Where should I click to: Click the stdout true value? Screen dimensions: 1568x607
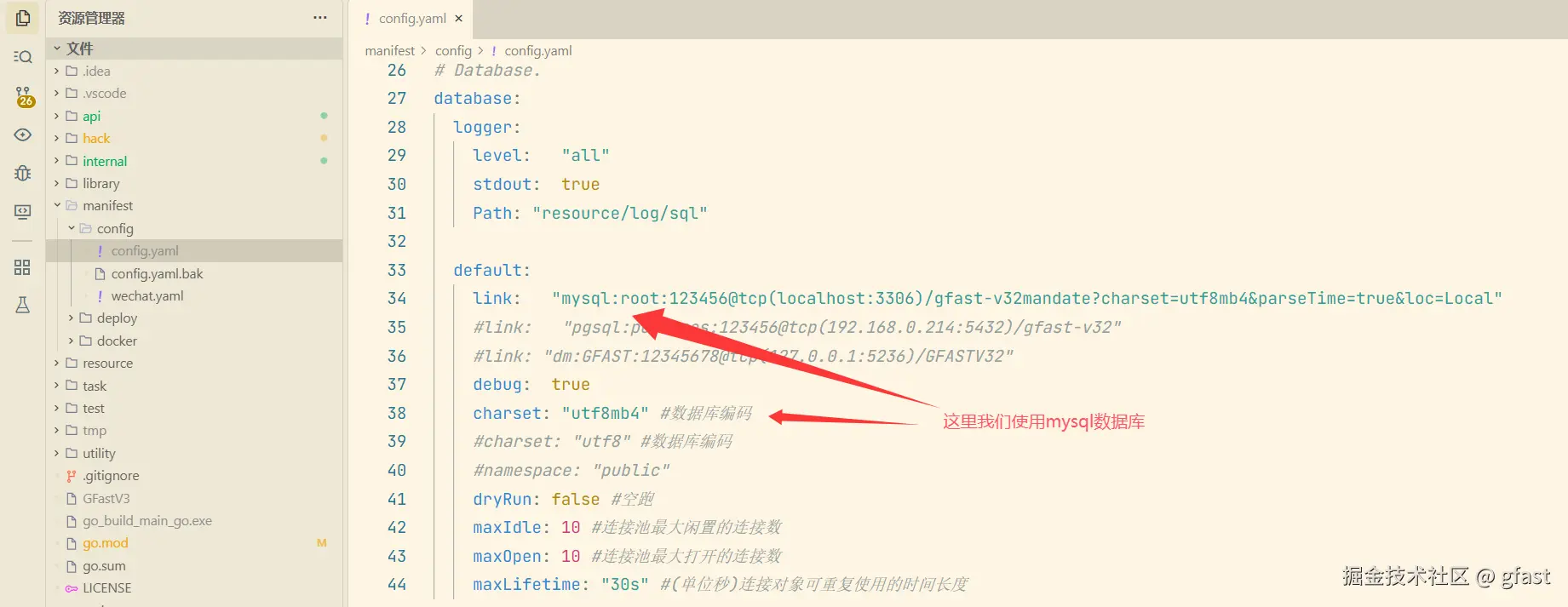(581, 184)
